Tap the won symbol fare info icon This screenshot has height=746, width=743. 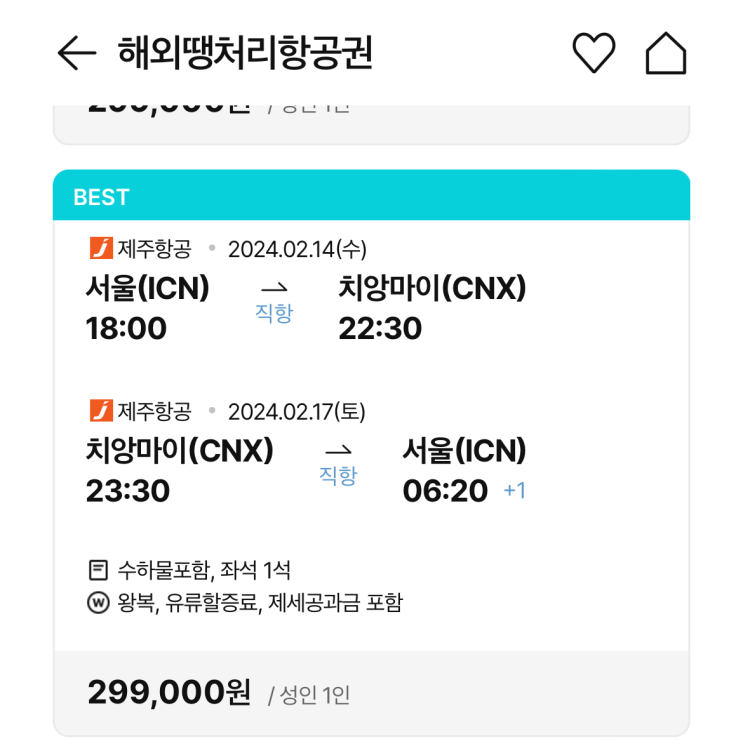click(x=98, y=603)
